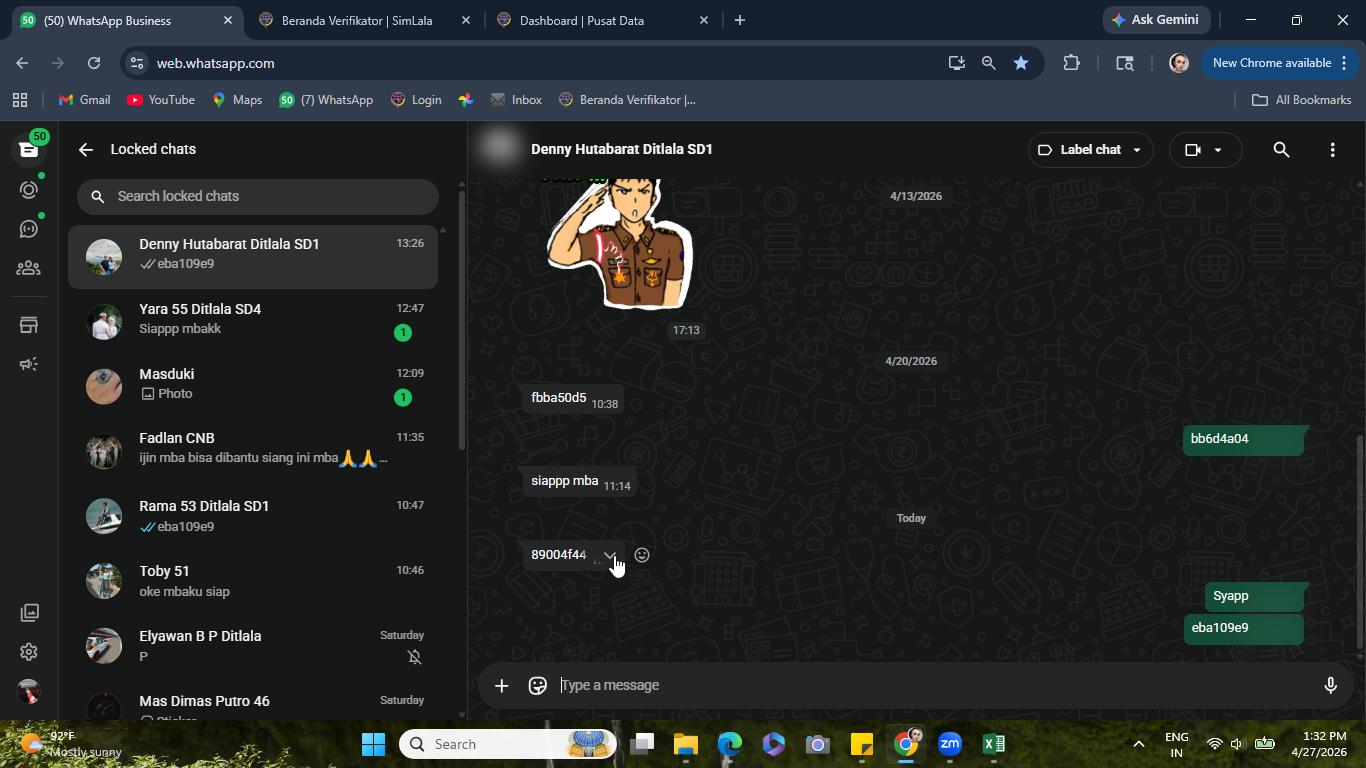The width and height of the screenshot is (1366, 768).
Task: Click the sent message Syapp
Action: 1254,596
